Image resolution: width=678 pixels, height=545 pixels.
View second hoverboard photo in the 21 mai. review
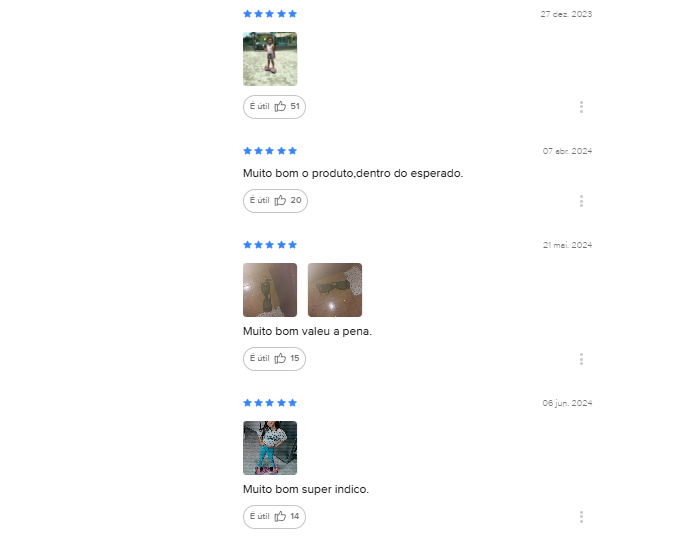tap(335, 290)
